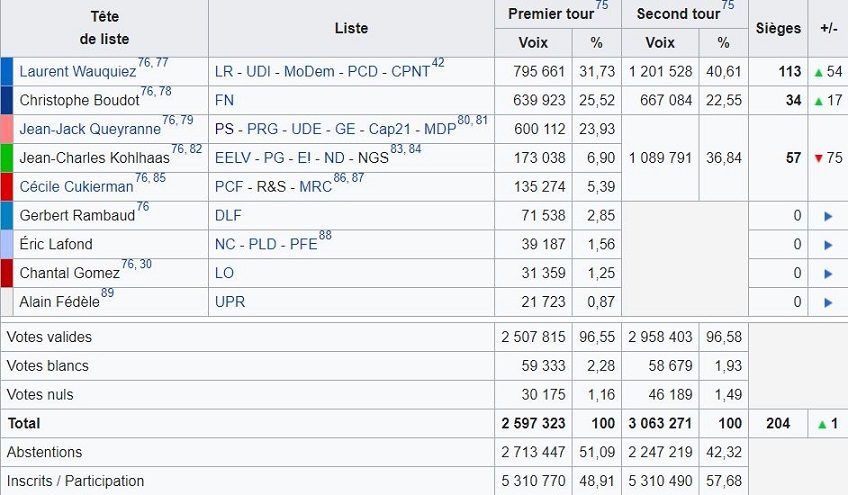Click the green up arrow beside 54
Viewport: 848px width, 495px height.
pos(817,72)
